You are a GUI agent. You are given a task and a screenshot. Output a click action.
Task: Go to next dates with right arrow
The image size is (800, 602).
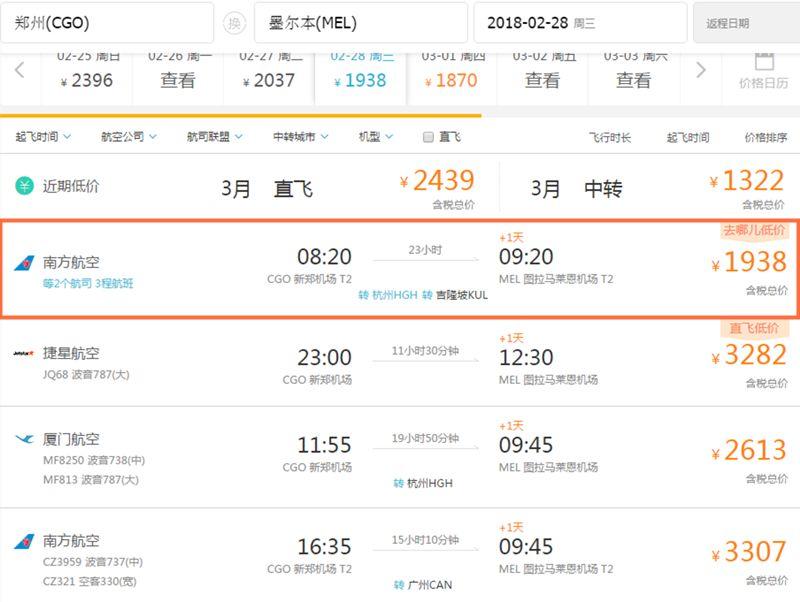701,70
